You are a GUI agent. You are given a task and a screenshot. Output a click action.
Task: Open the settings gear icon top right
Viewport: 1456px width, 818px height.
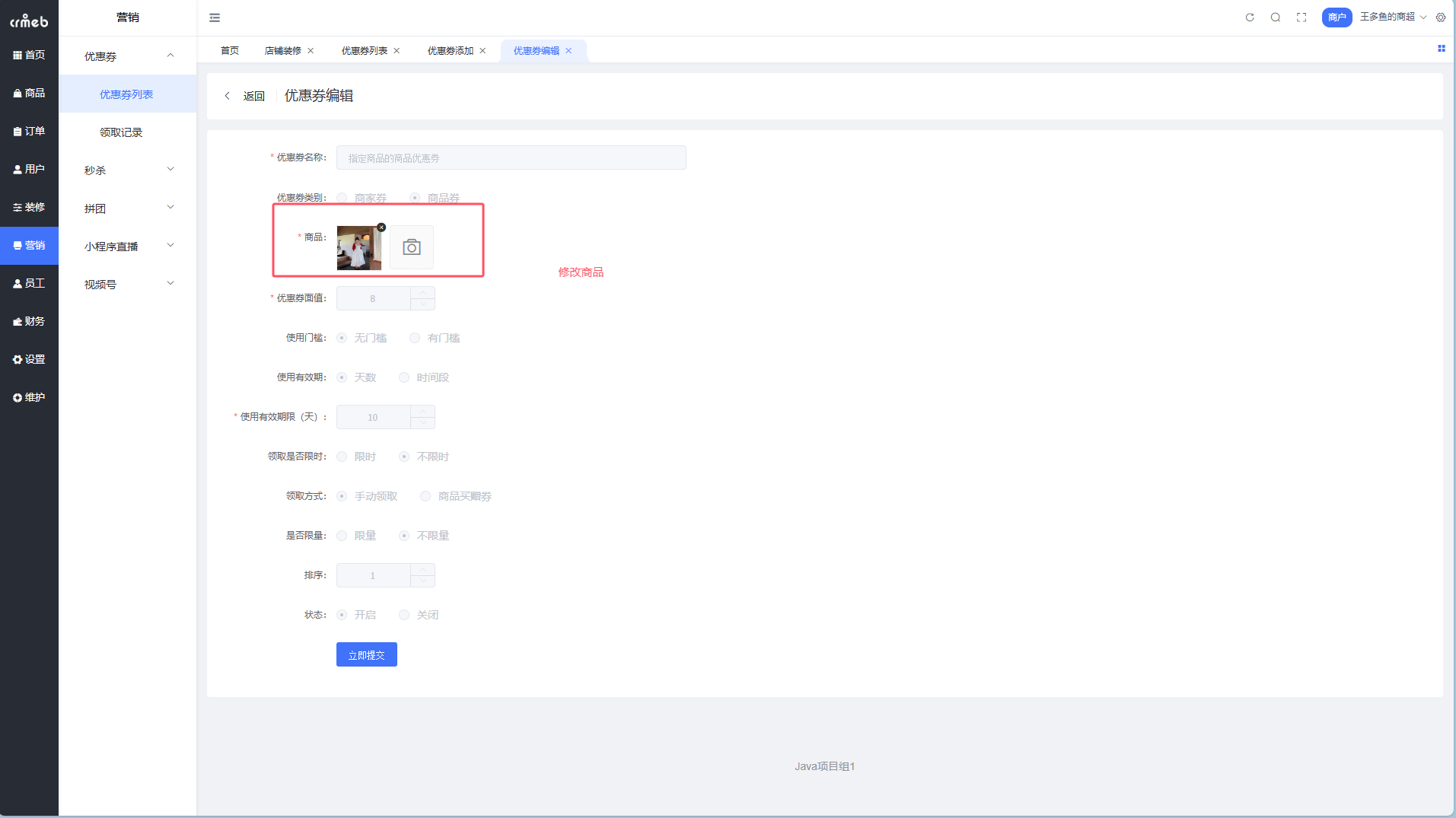coord(1441,18)
